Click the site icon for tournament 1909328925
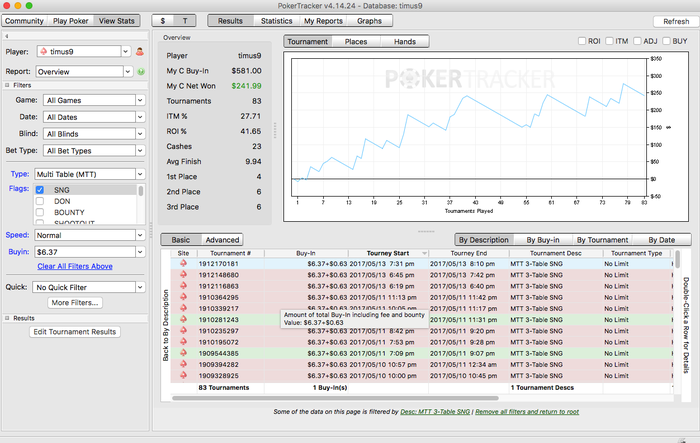This screenshot has width=700, height=443. pos(183,376)
